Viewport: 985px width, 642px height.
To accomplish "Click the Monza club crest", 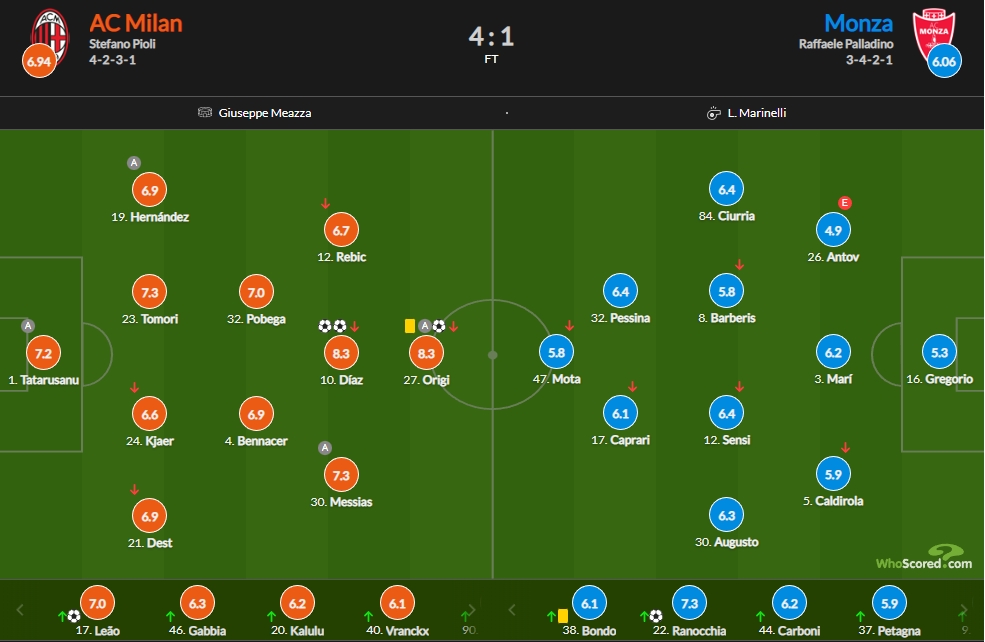I will click(933, 35).
